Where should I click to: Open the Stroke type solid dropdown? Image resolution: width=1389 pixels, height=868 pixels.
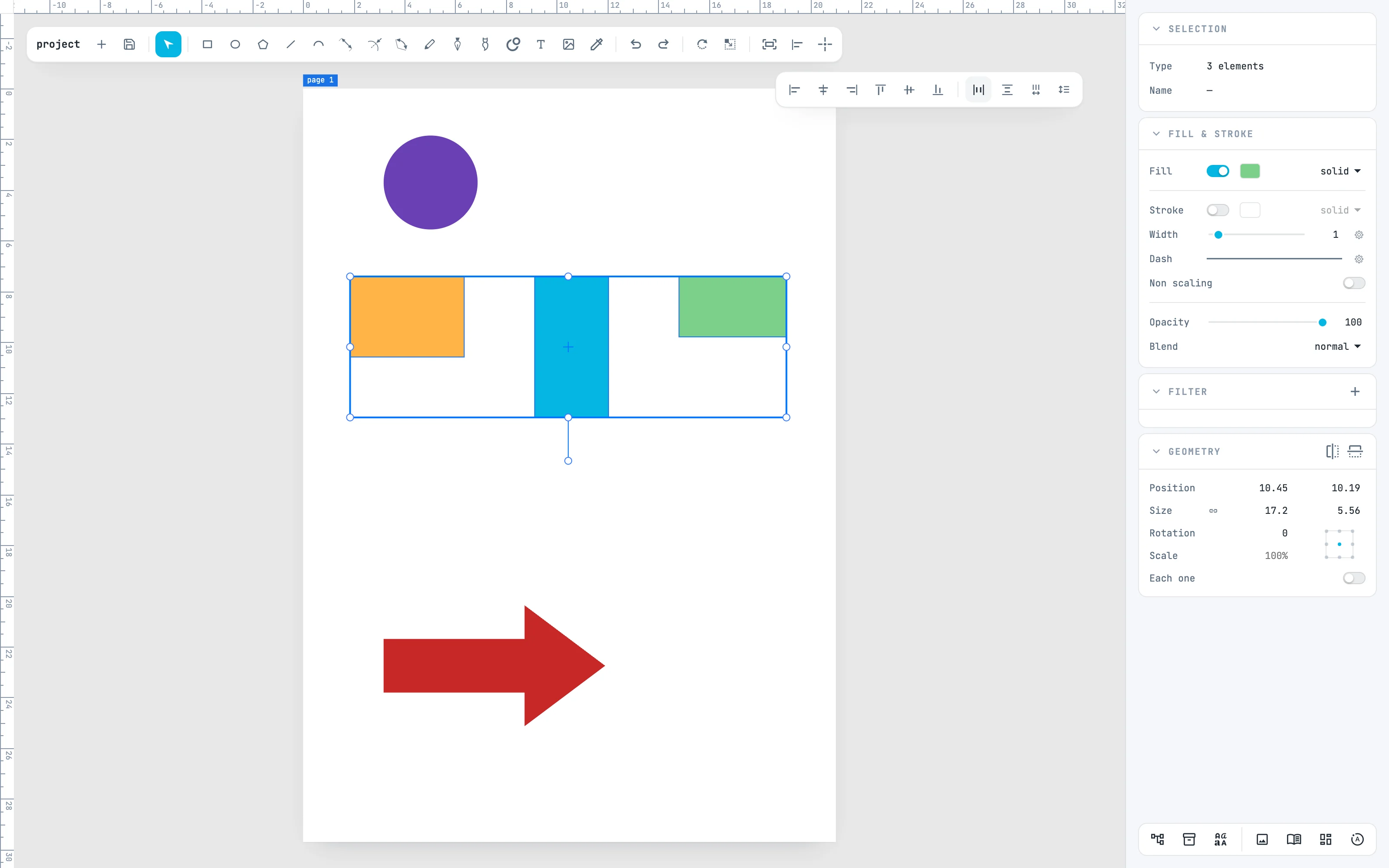[x=1340, y=210]
